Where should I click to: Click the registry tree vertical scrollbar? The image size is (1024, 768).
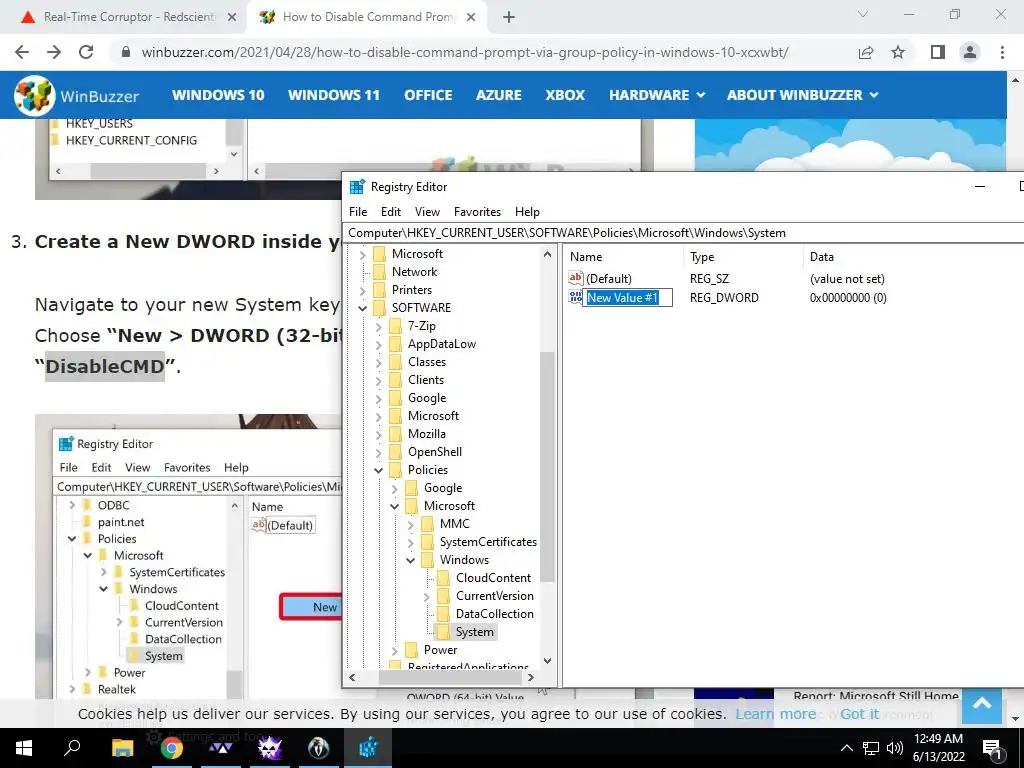pos(547,467)
